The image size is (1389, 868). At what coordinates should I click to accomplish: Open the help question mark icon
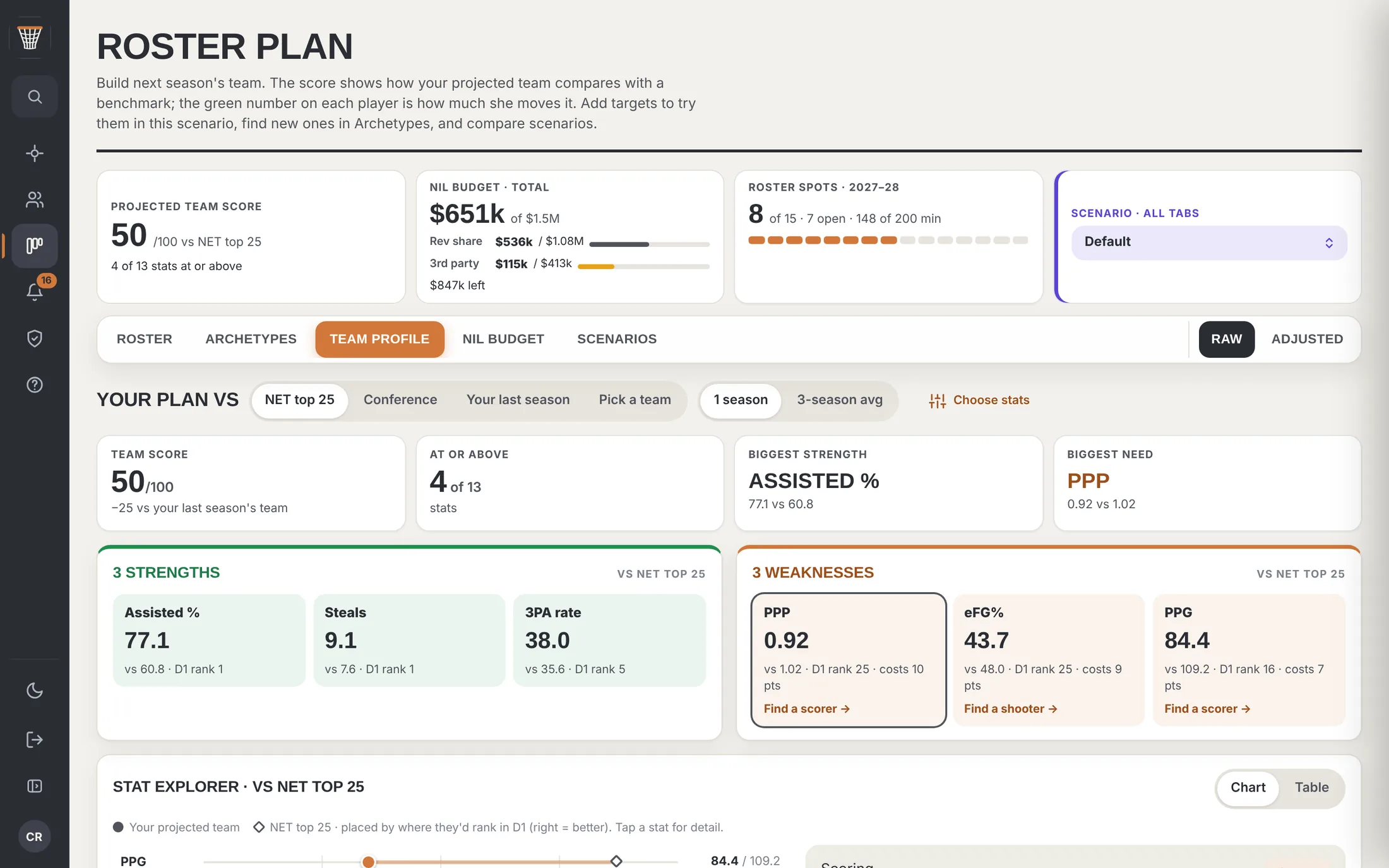(x=35, y=384)
